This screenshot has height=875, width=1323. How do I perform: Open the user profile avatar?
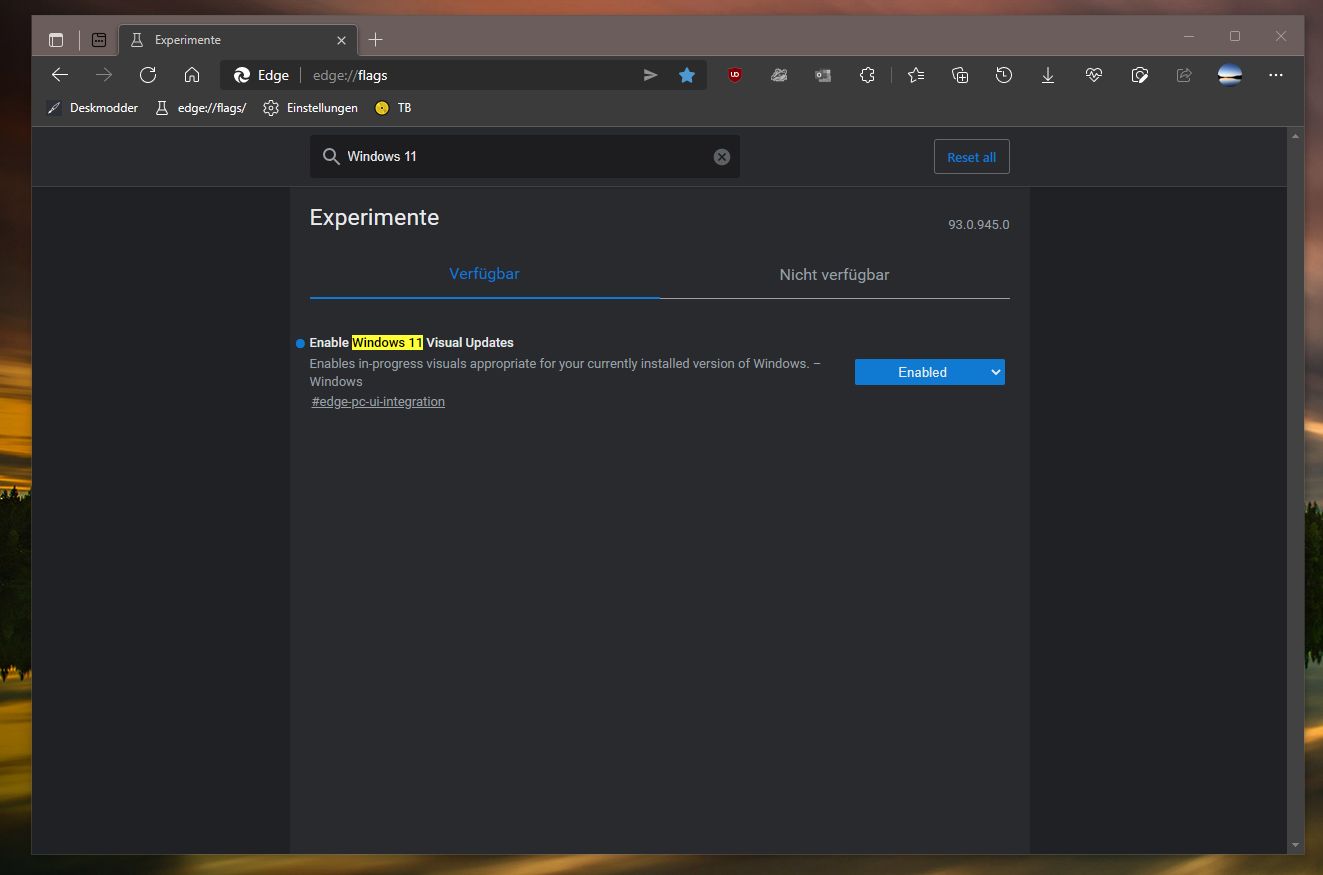pos(1230,75)
